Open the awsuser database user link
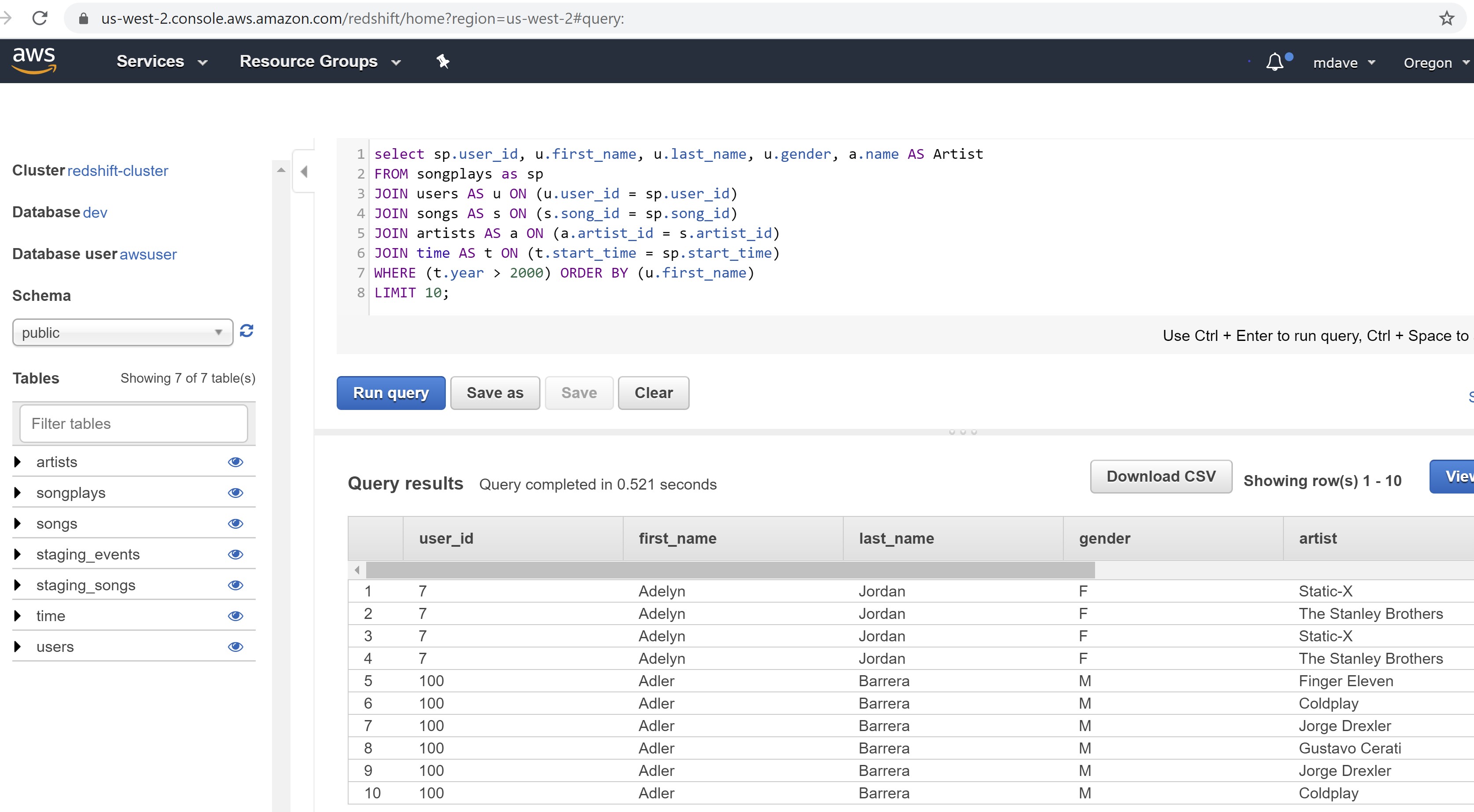Screen dimensions: 1474x812 (x=148, y=254)
